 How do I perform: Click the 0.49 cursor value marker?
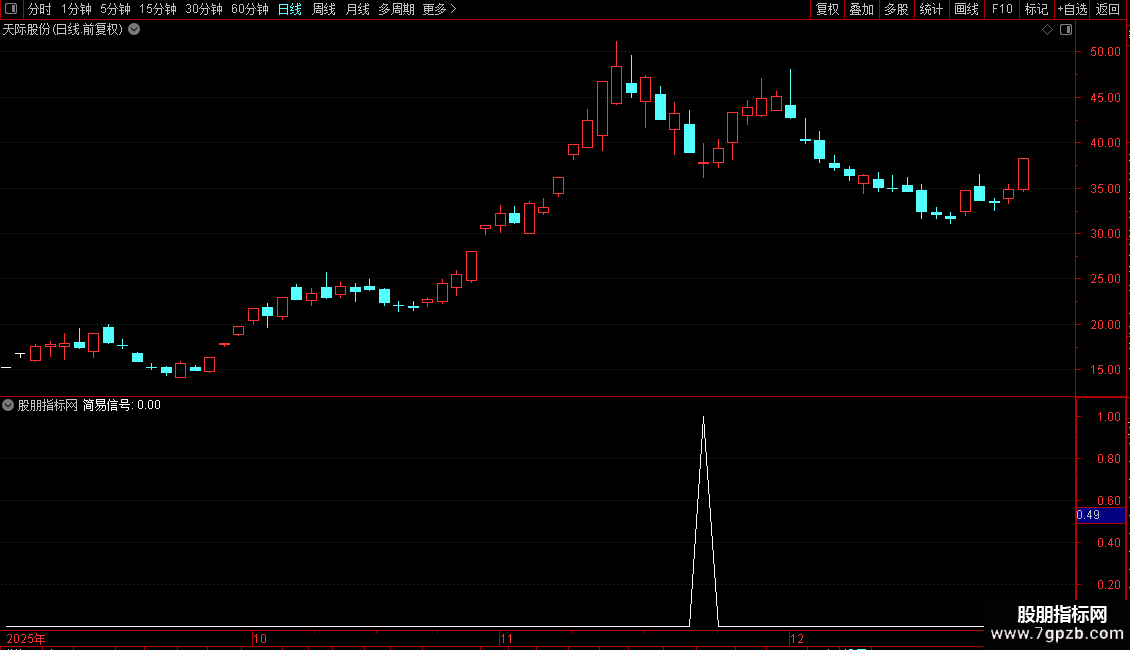click(x=1100, y=515)
